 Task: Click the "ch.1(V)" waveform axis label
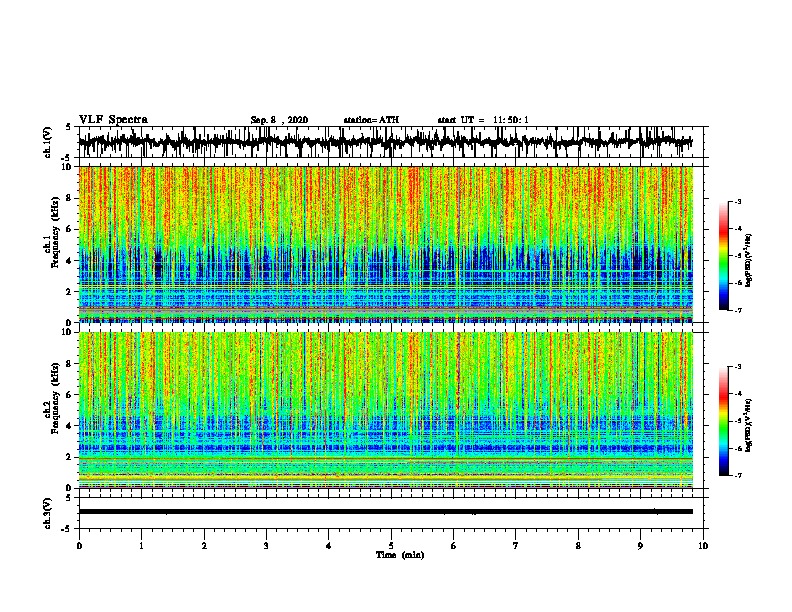point(47,142)
